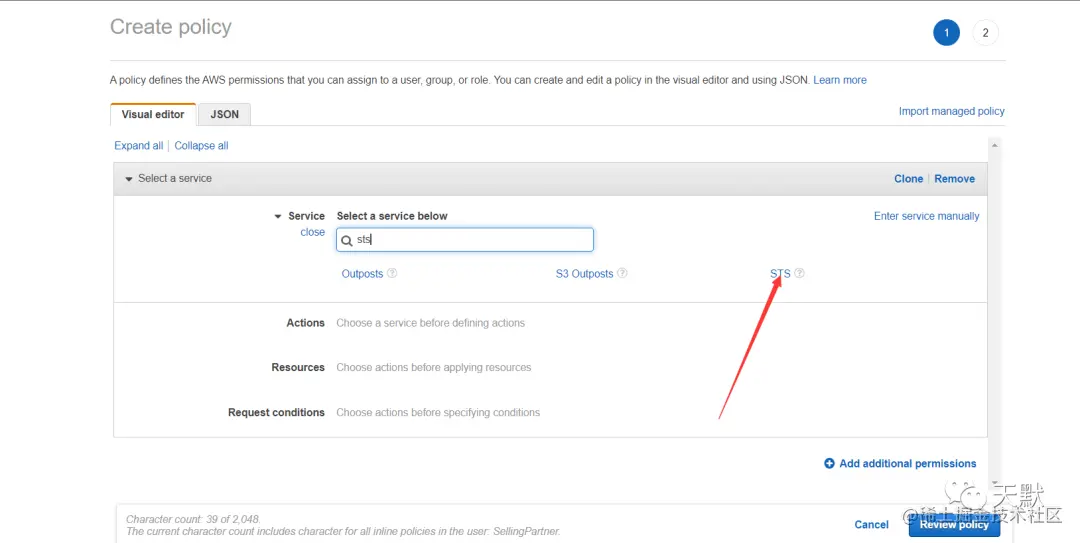This screenshot has height=543, width=1080.
Task: Switch to the JSON tab
Action: (225, 114)
